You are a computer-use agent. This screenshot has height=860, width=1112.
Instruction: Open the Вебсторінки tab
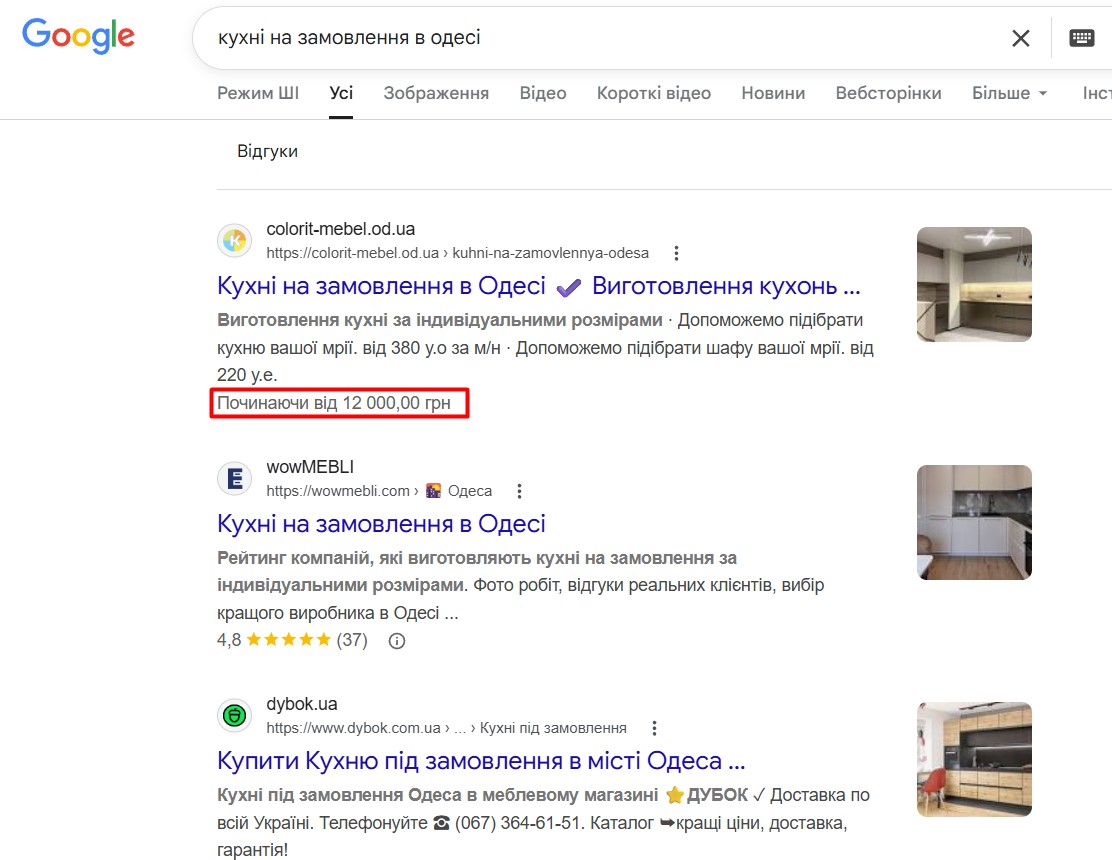(889, 93)
